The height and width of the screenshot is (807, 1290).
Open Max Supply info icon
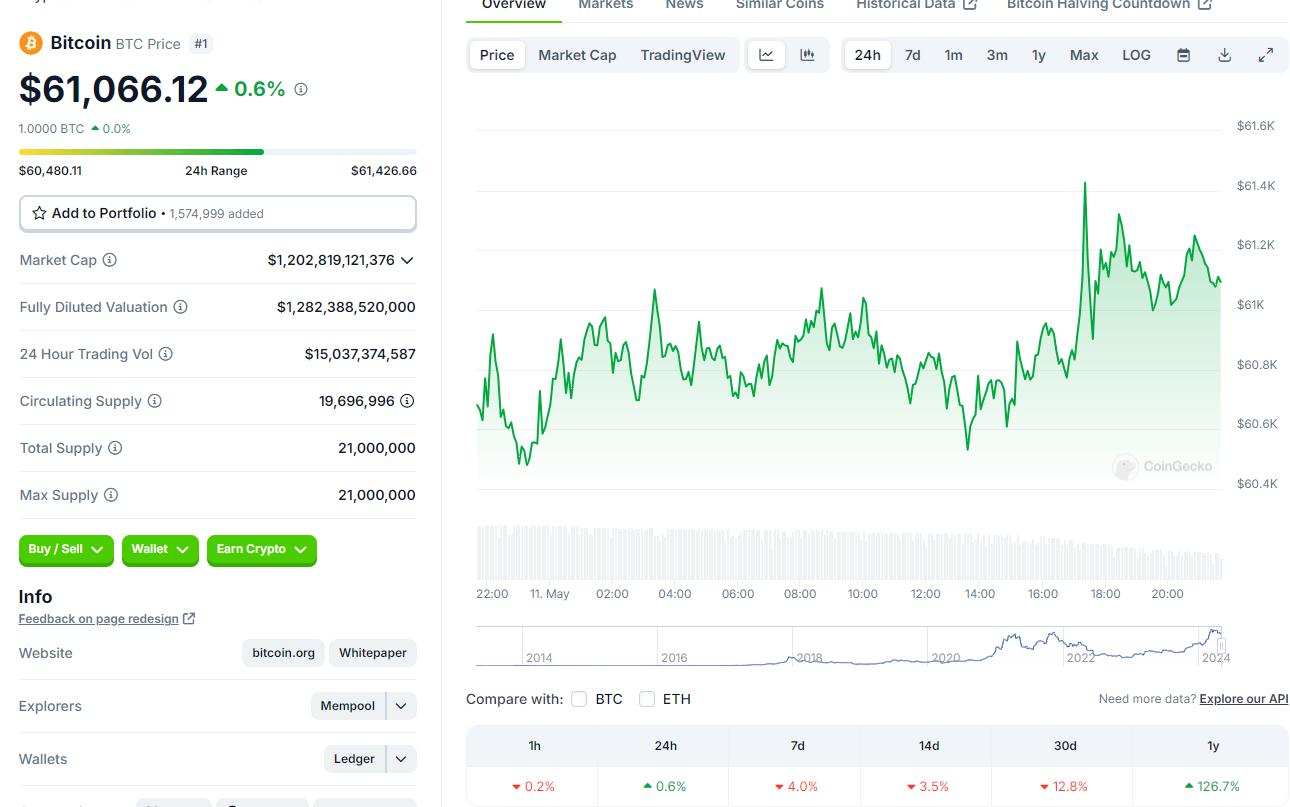point(111,495)
